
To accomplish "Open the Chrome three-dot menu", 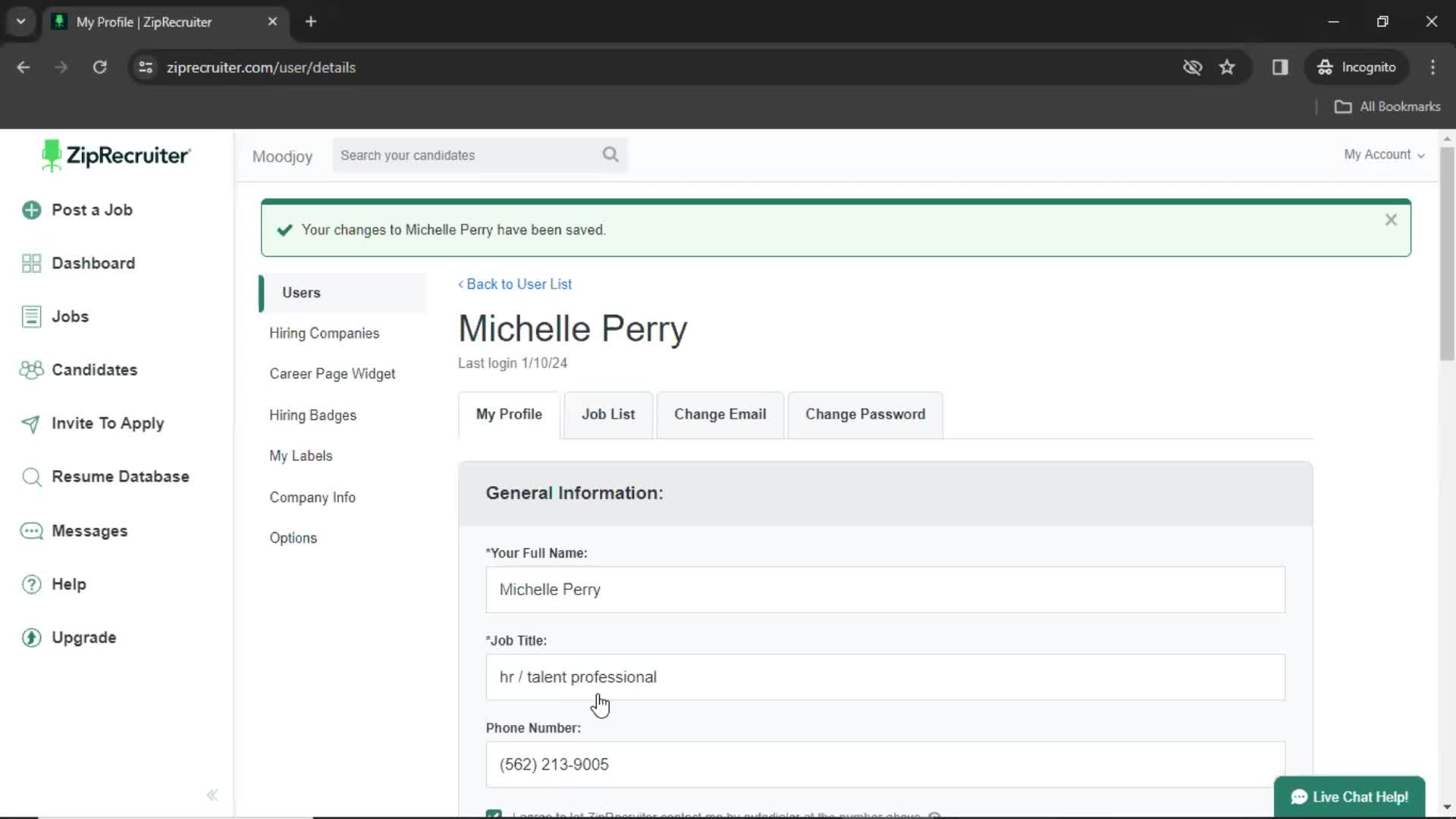I will (1432, 67).
